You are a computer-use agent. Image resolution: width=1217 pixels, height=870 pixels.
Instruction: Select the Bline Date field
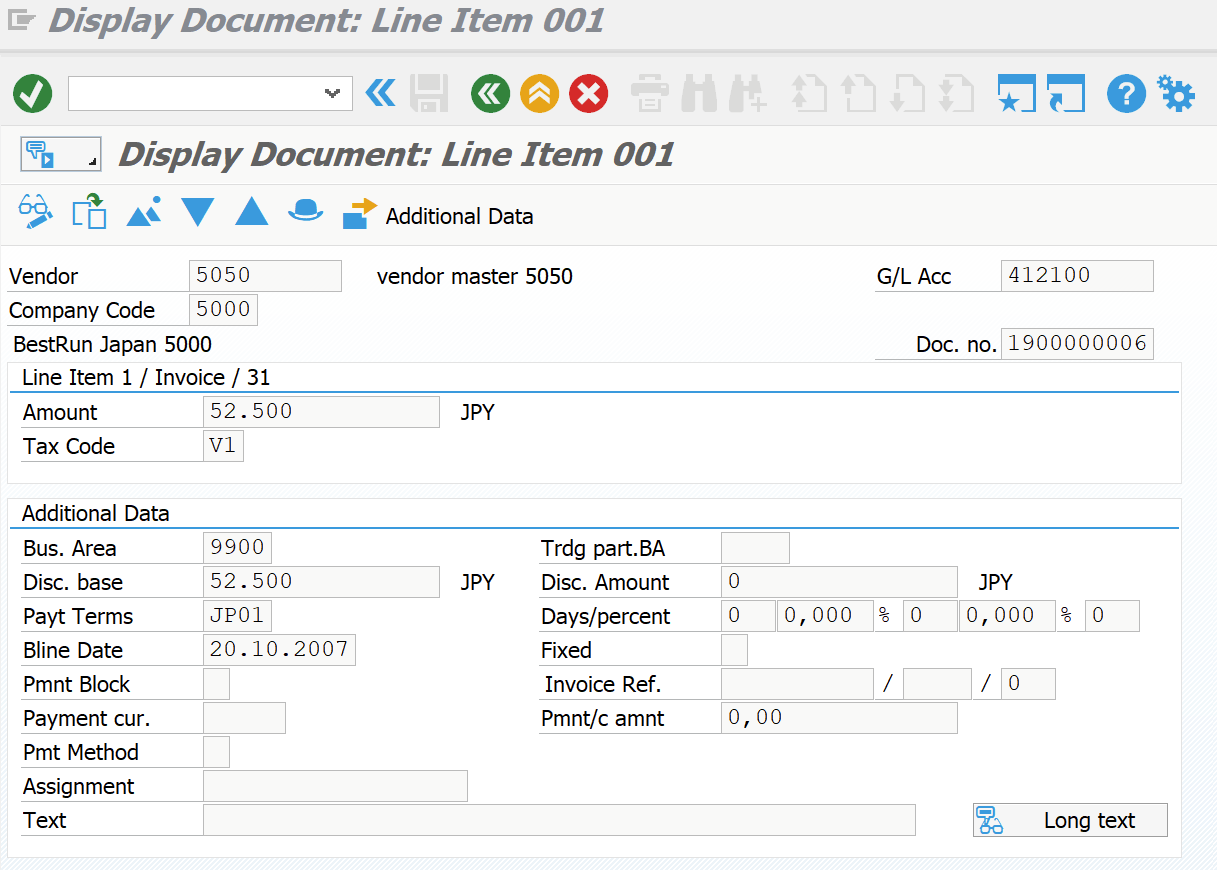[x=278, y=649]
